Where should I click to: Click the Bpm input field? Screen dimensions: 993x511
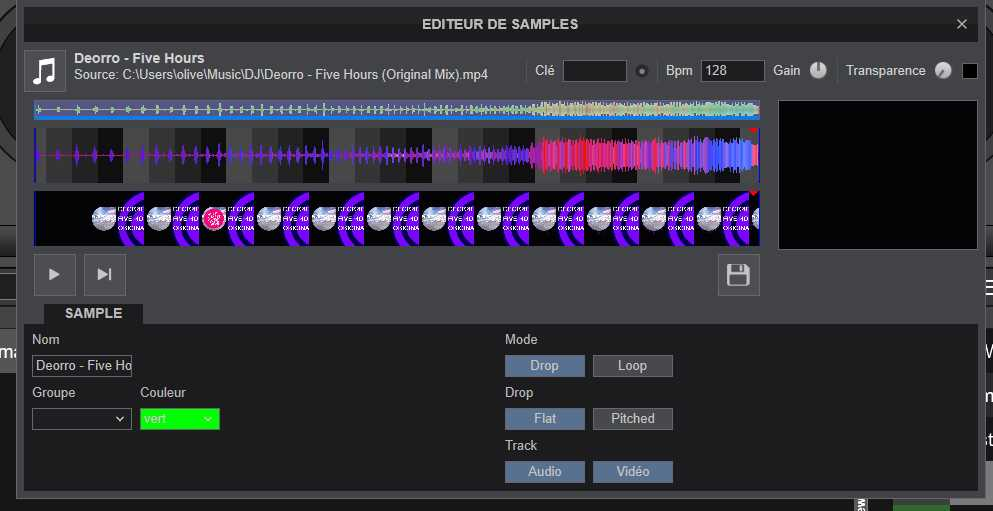tap(732, 71)
